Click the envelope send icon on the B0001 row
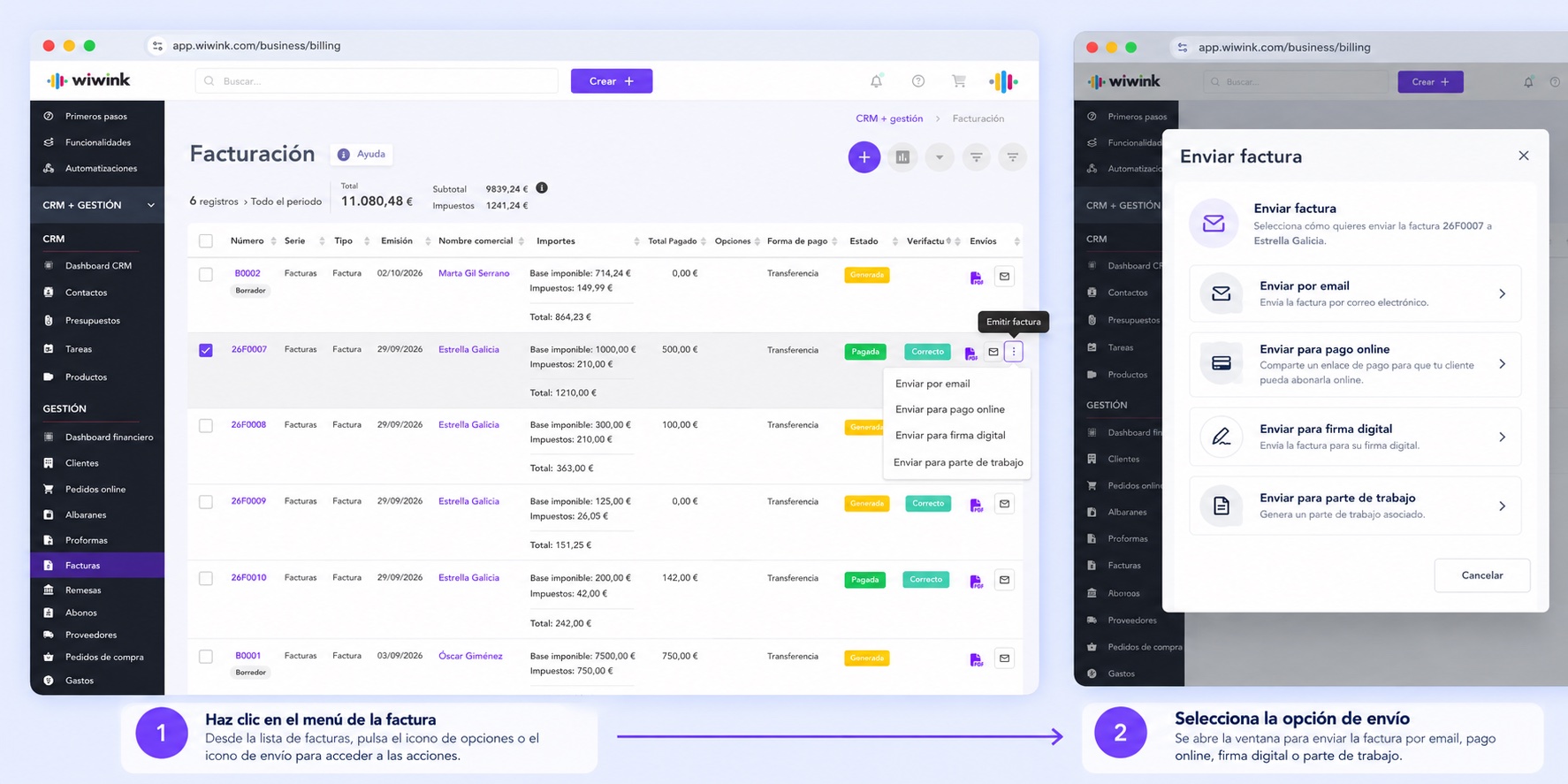The width and height of the screenshot is (1568, 784). pyautogui.click(x=1004, y=658)
